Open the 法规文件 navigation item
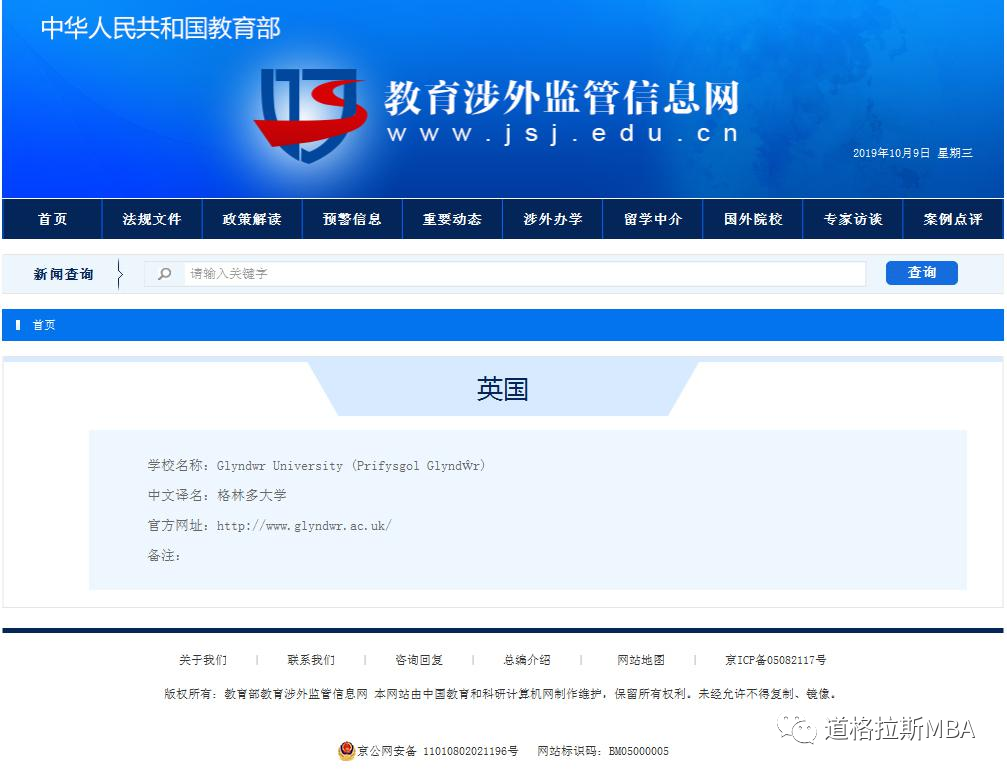This screenshot has height=773, width=1007. pyautogui.click(x=152, y=219)
